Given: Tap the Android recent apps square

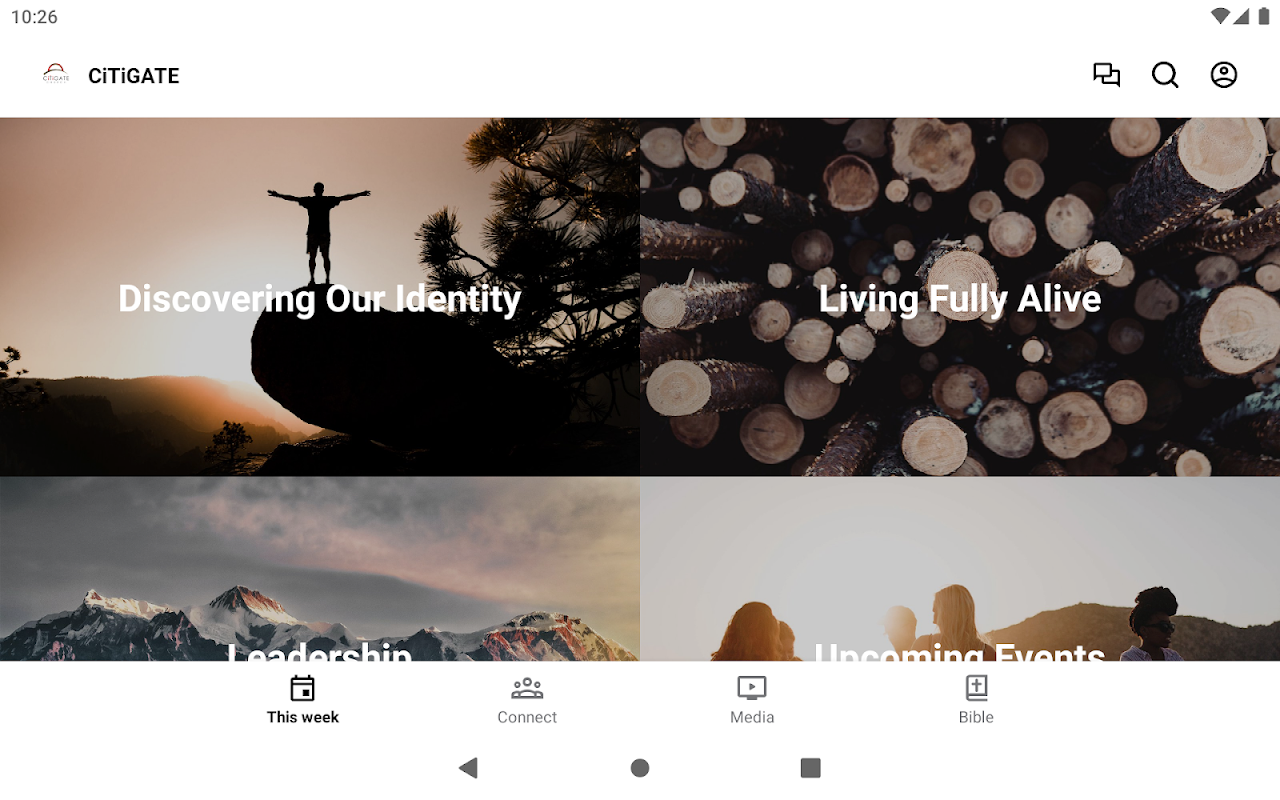Looking at the screenshot, I should point(811,768).
